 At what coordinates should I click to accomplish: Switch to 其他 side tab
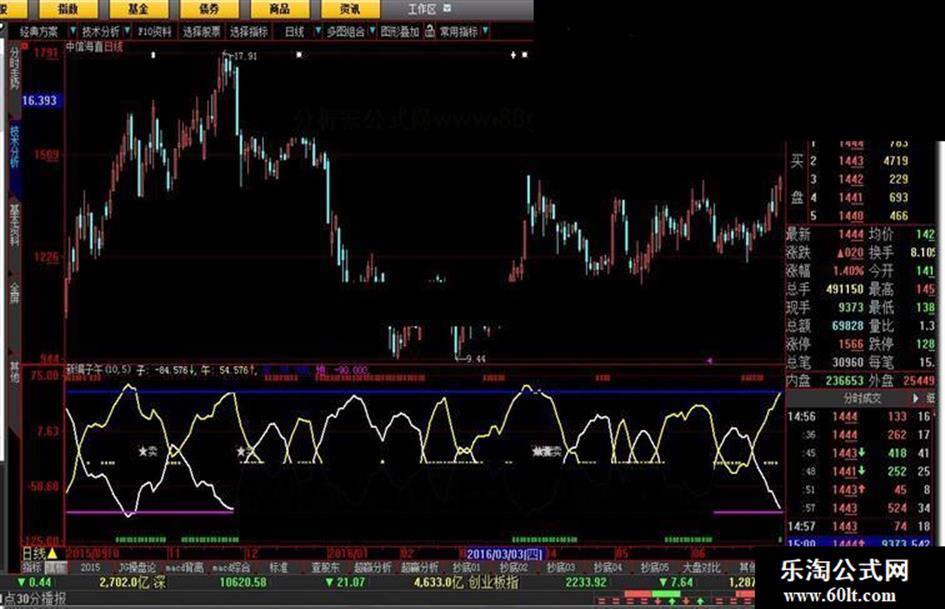point(14,371)
